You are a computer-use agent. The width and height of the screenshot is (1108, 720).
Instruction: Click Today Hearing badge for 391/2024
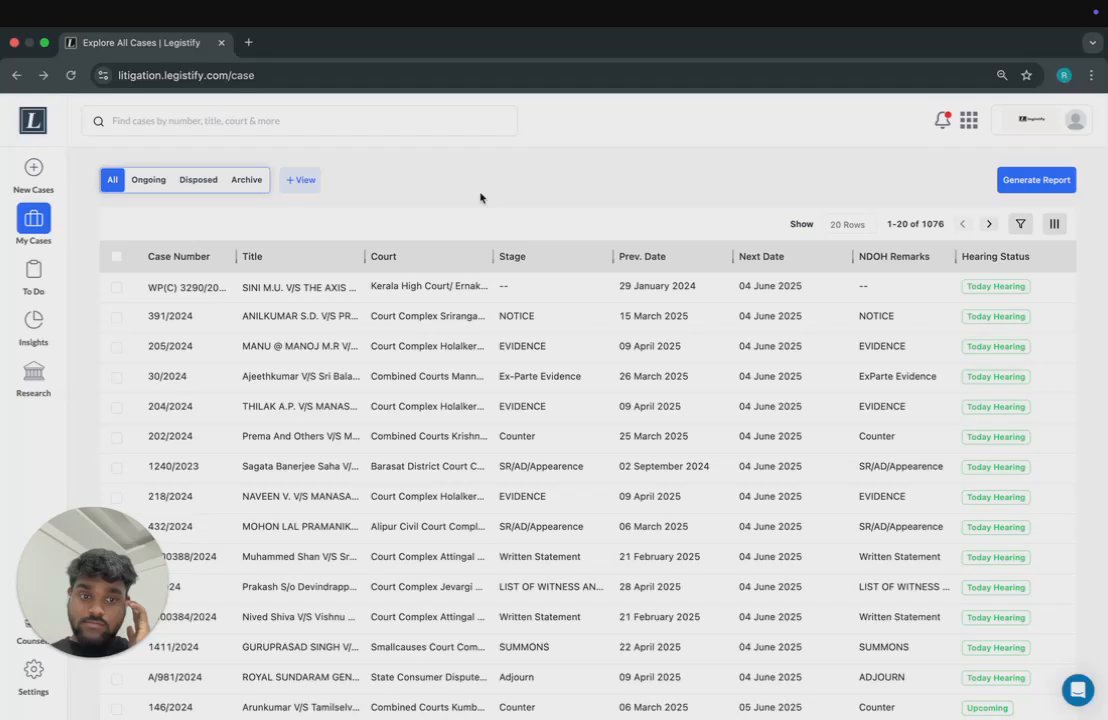click(995, 317)
